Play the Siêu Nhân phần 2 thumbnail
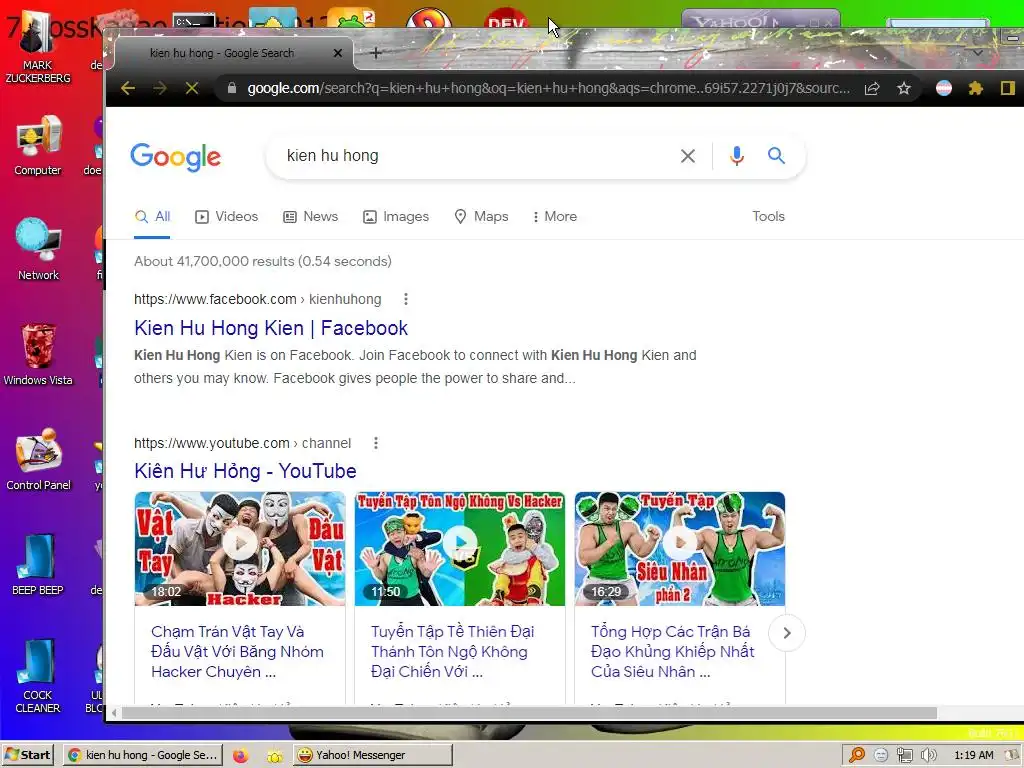 pos(680,549)
